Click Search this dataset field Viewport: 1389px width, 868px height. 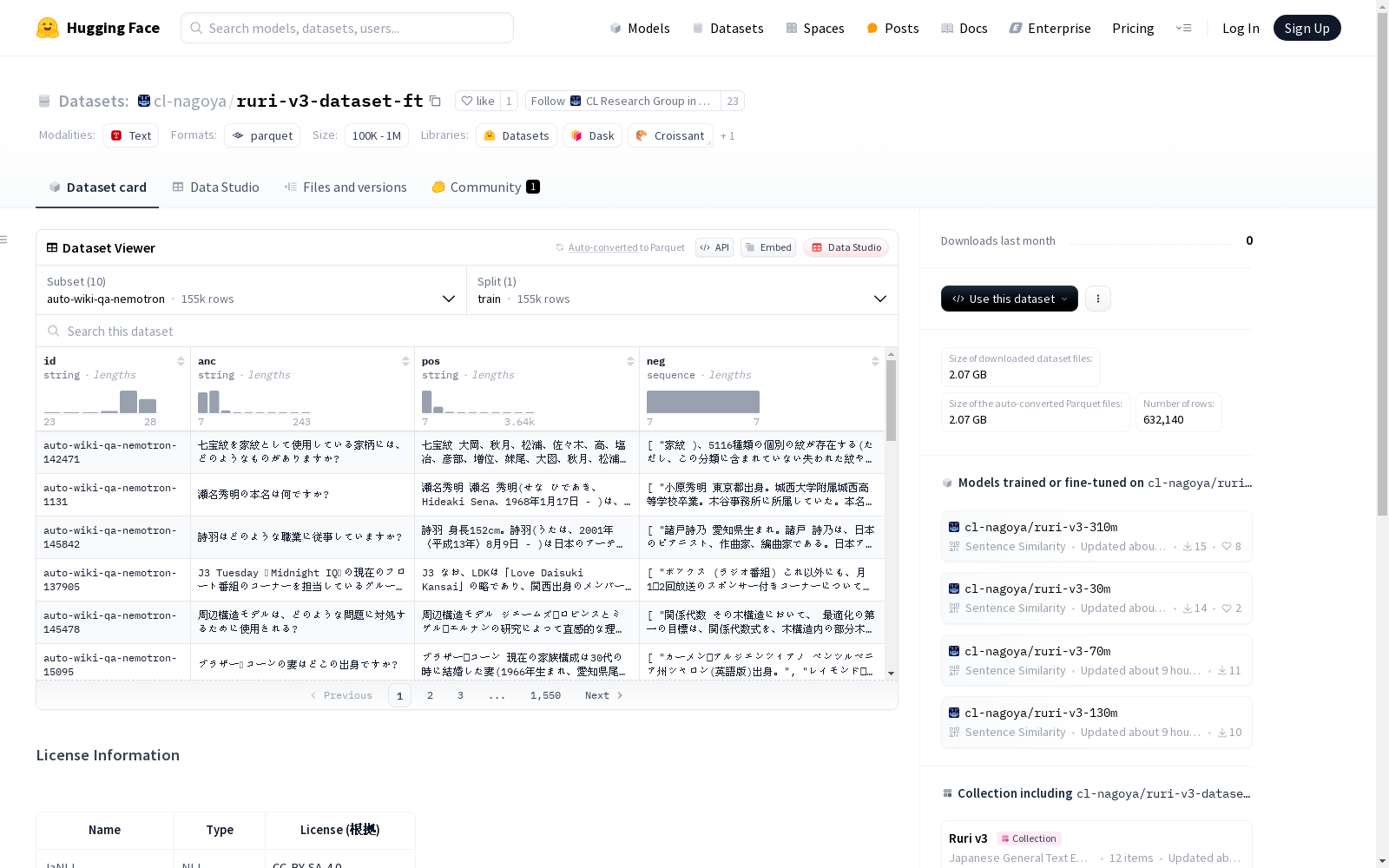pyautogui.click(x=467, y=331)
